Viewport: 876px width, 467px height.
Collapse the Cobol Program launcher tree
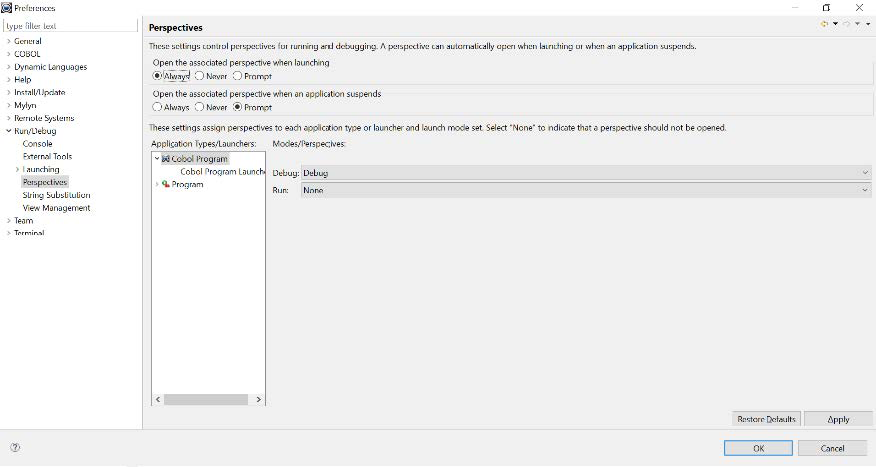pos(157,159)
